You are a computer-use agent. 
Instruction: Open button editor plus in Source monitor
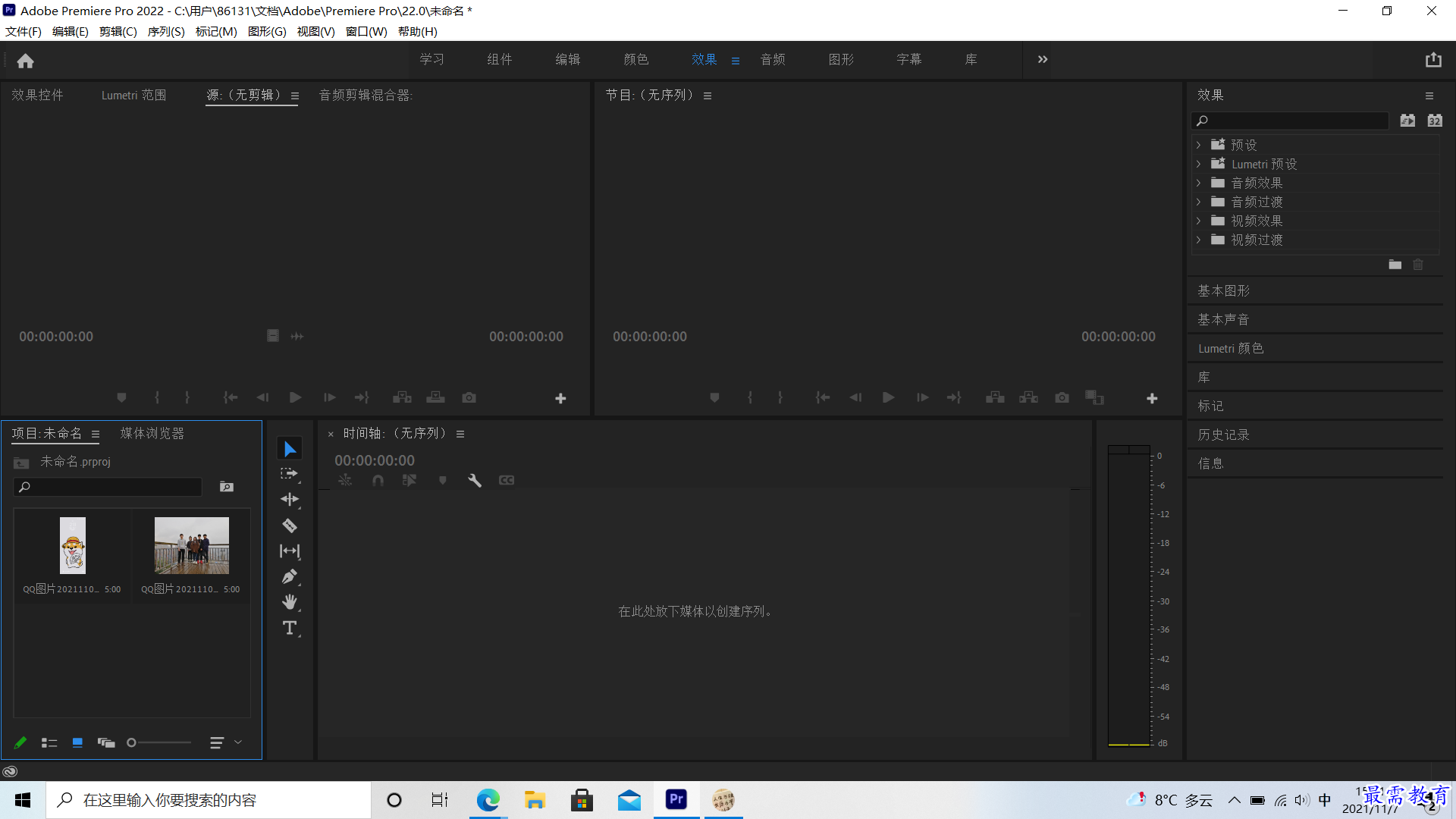pyautogui.click(x=560, y=398)
